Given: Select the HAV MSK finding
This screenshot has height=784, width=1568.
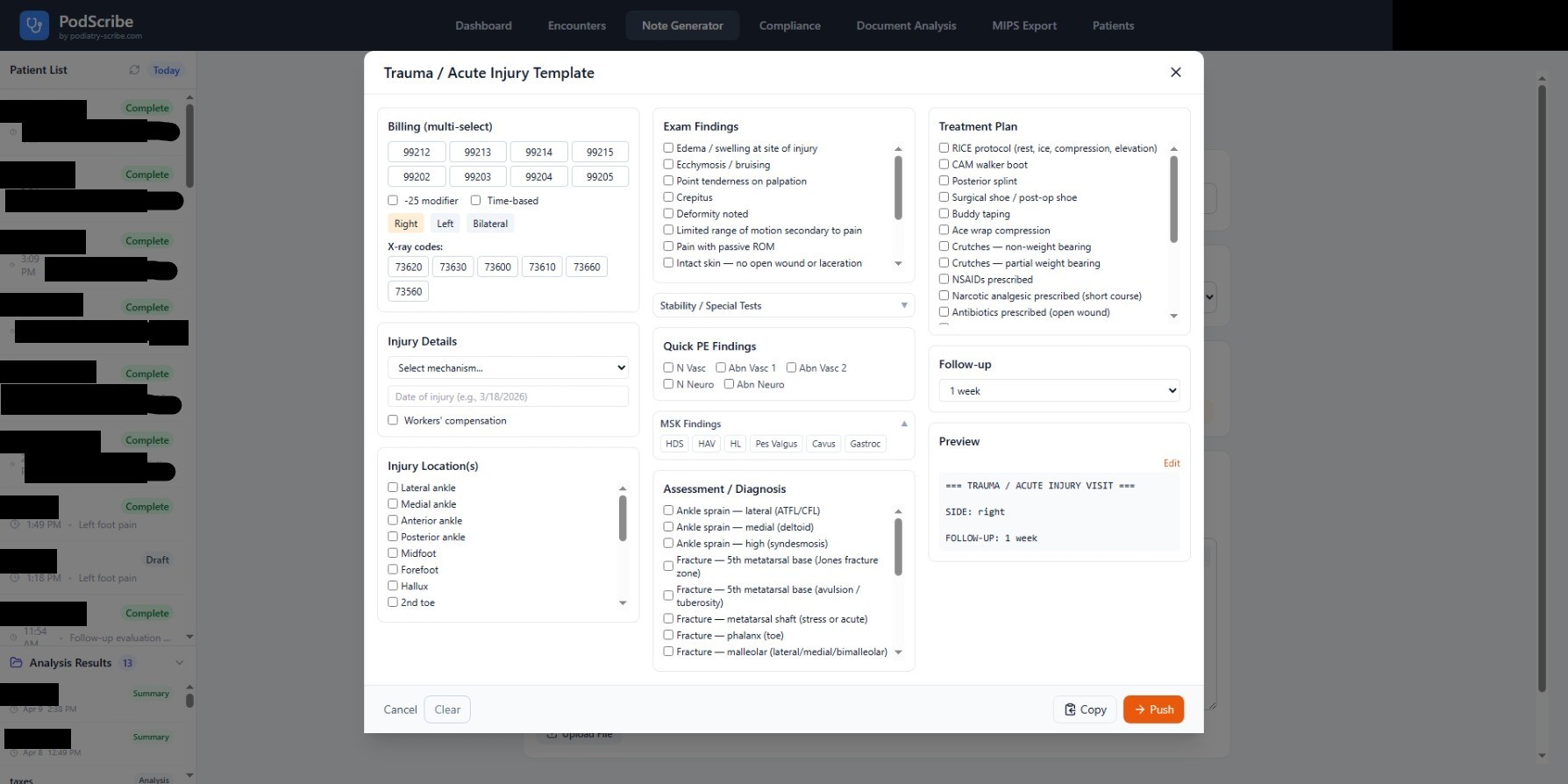Looking at the screenshot, I should tap(707, 444).
